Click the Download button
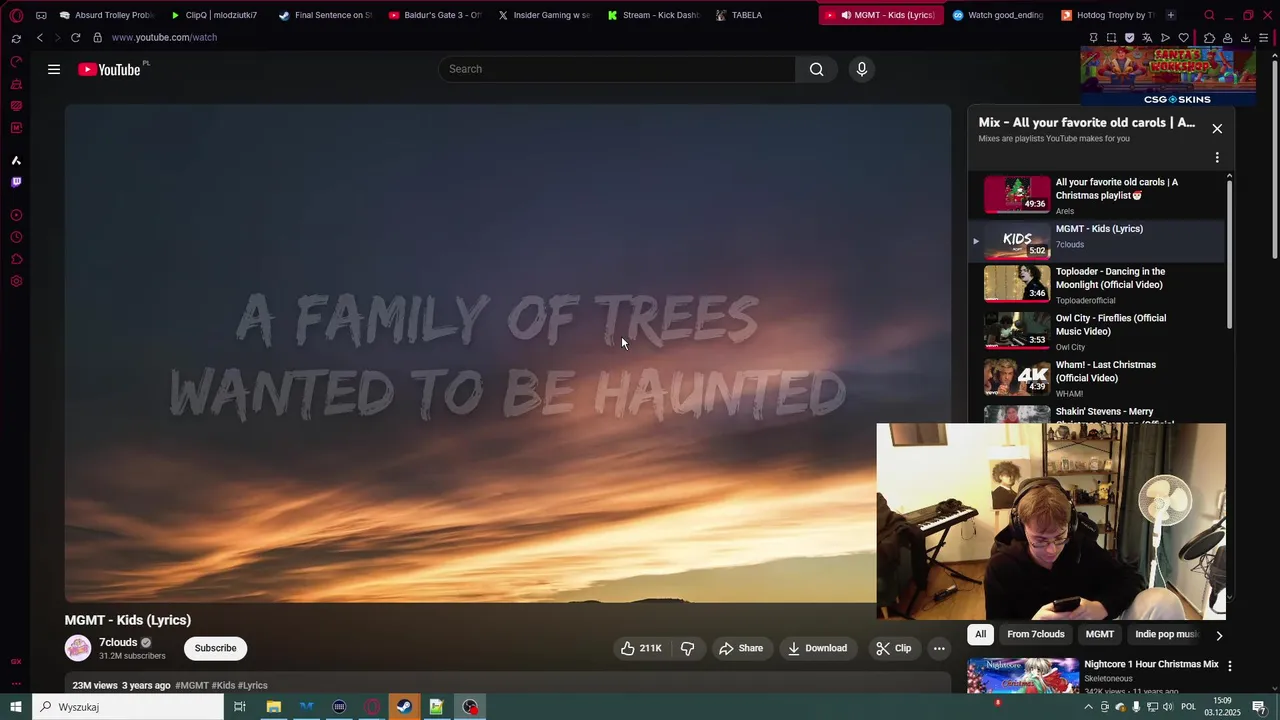This screenshot has width=1280, height=720. (x=818, y=648)
